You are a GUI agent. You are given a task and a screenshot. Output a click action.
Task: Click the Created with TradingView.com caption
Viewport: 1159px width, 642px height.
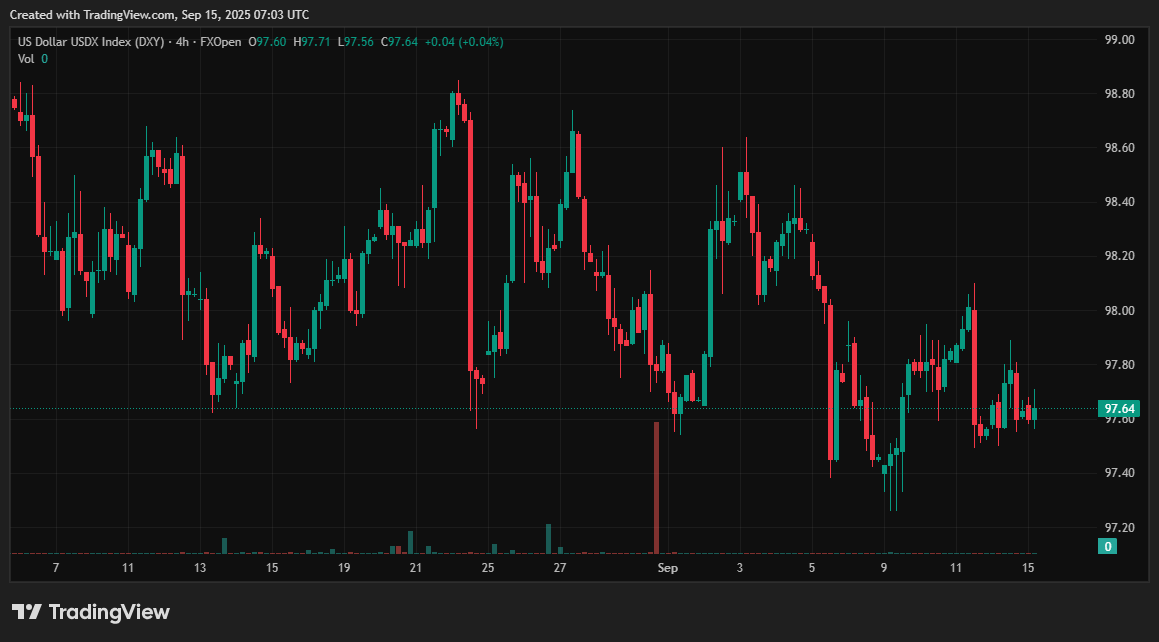point(159,15)
